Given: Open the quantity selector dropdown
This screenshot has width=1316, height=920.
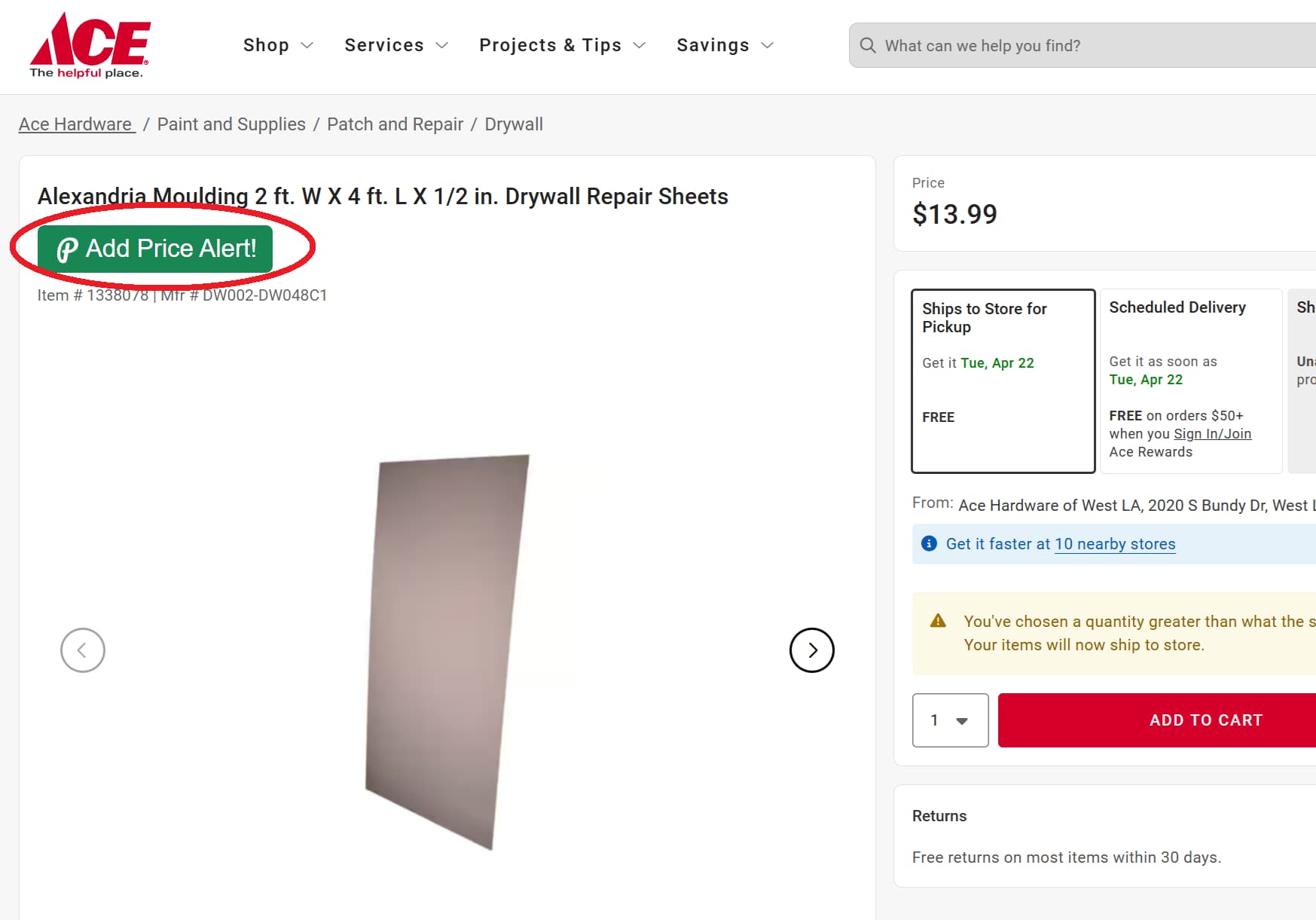Looking at the screenshot, I should coord(950,720).
